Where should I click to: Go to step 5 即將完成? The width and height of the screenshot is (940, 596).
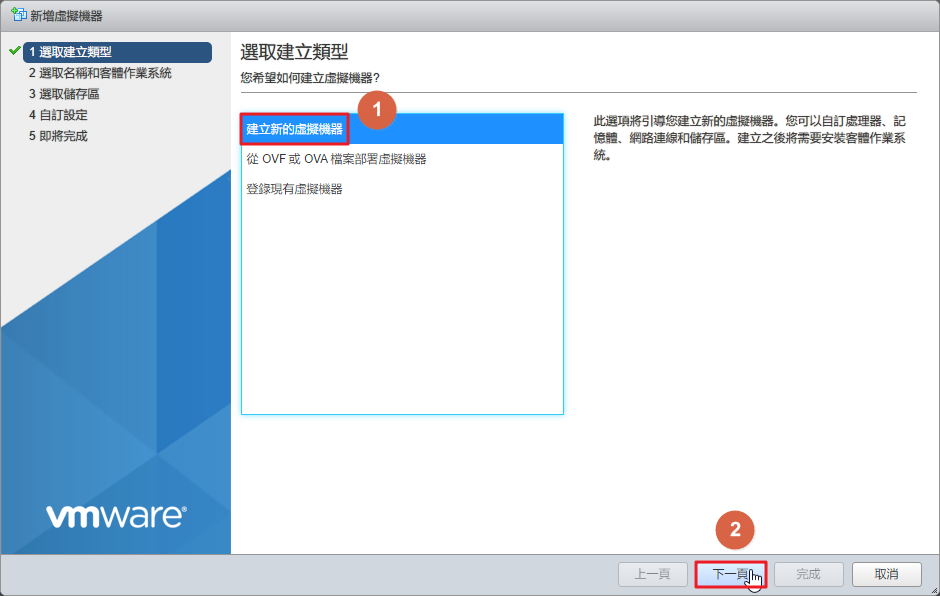pos(58,136)
